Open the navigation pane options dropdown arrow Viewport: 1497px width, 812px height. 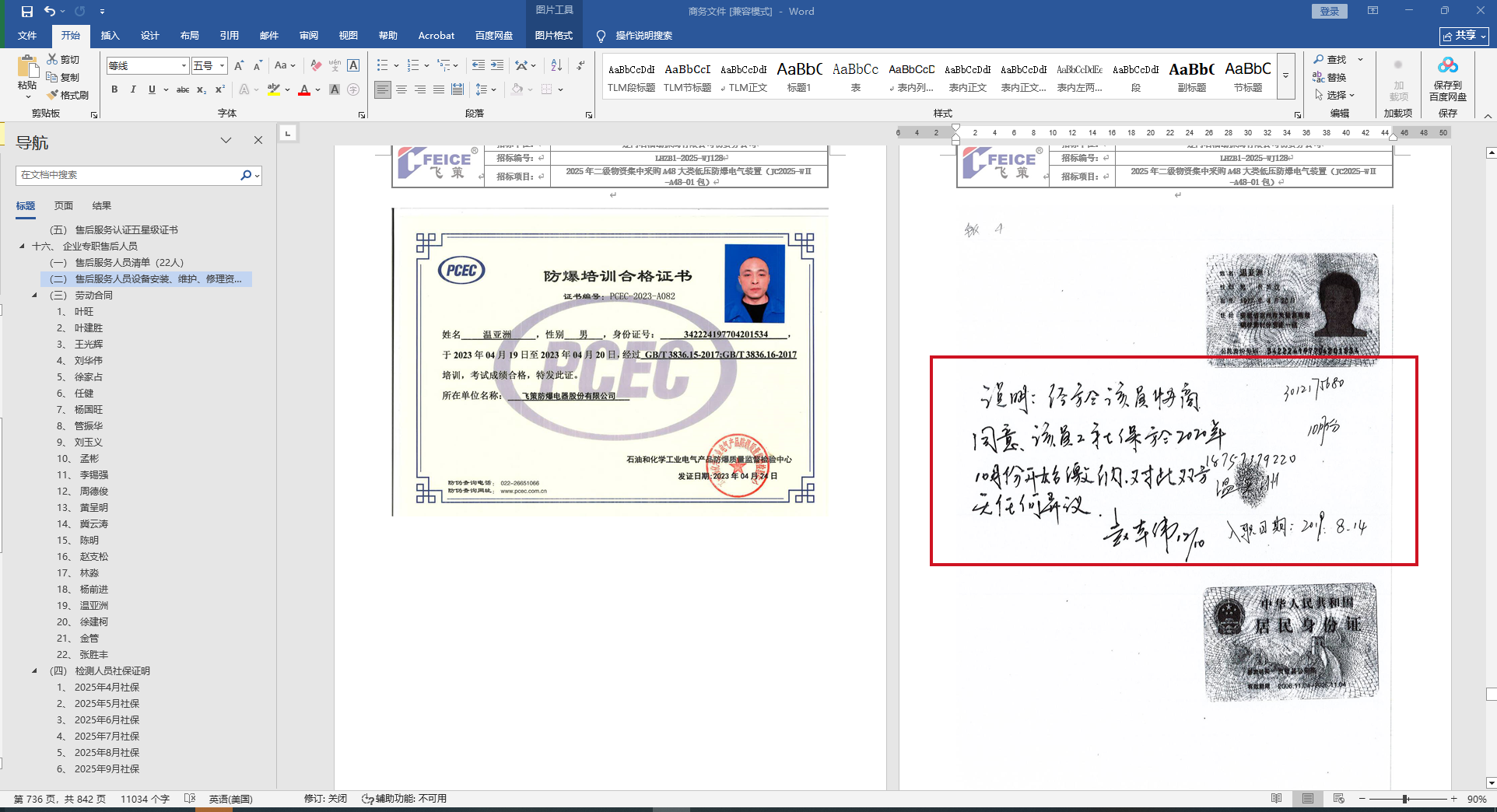tap(226, 141)
